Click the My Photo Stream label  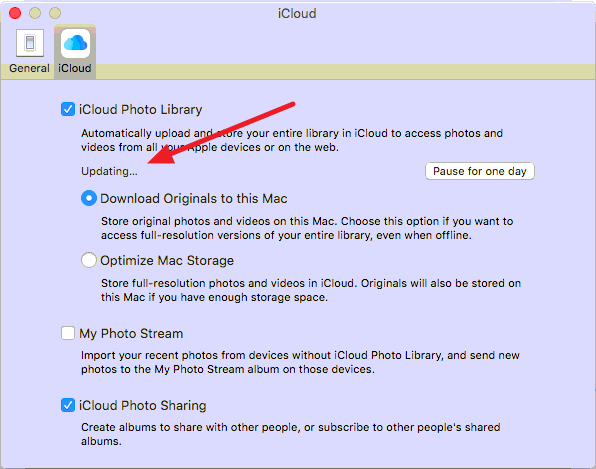131,334
